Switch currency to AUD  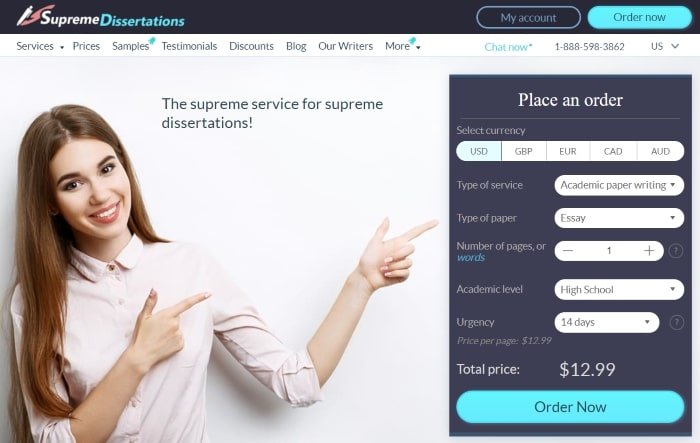(660, 151)
